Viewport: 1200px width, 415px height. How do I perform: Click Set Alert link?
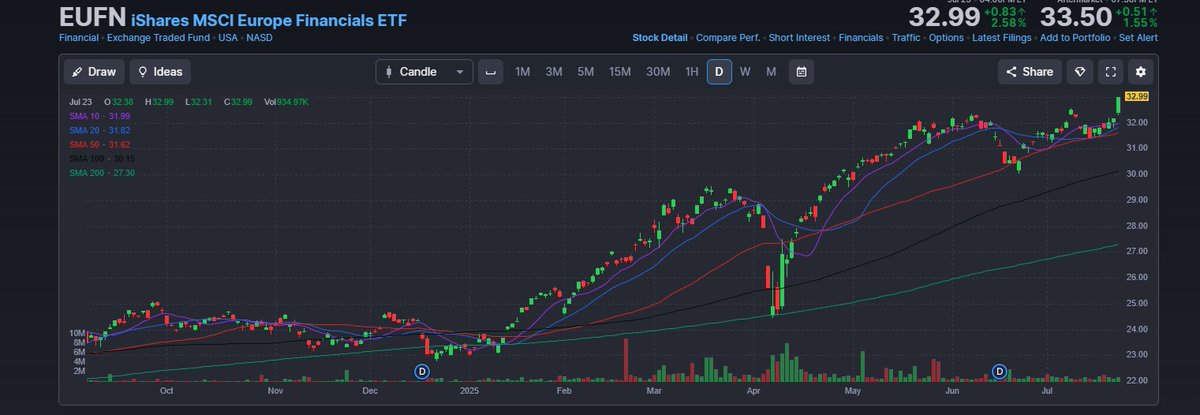[1139, 38]
